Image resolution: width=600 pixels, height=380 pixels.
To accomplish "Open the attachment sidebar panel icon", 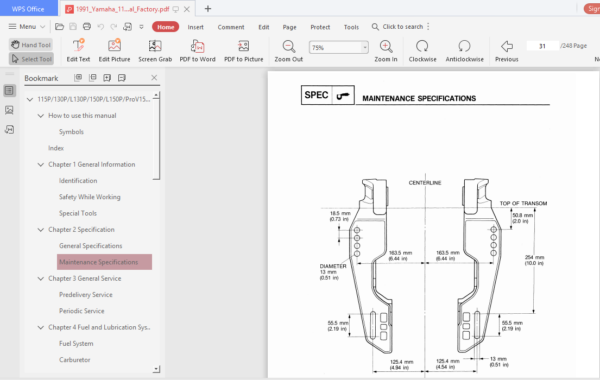I will (x=10, y=130).
